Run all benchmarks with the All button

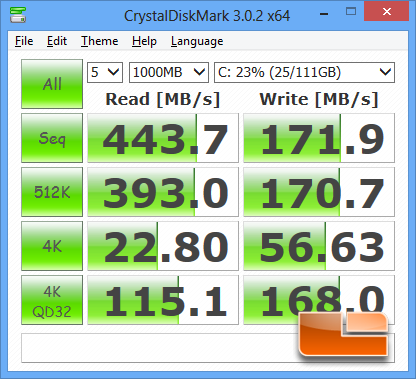coord(52,84)
